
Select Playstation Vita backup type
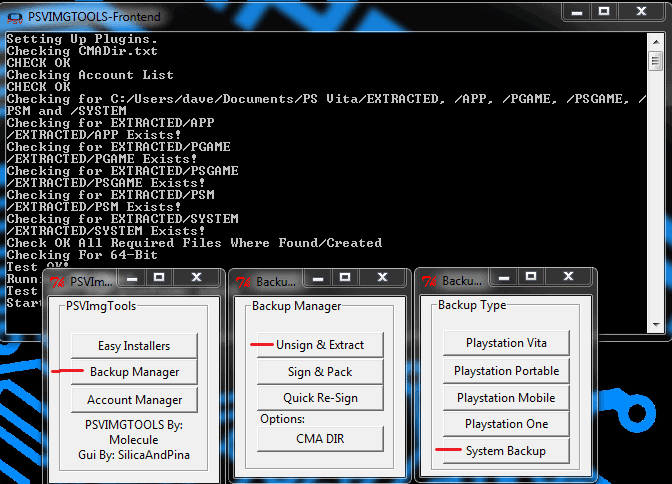point(506,343)
